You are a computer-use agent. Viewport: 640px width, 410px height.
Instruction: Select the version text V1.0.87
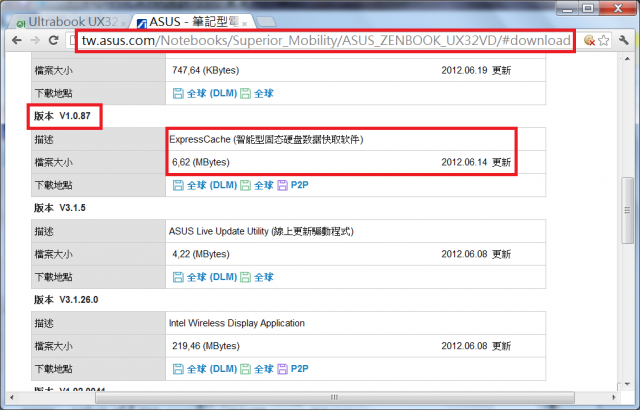pyautogui.click(x=75, y=116)
